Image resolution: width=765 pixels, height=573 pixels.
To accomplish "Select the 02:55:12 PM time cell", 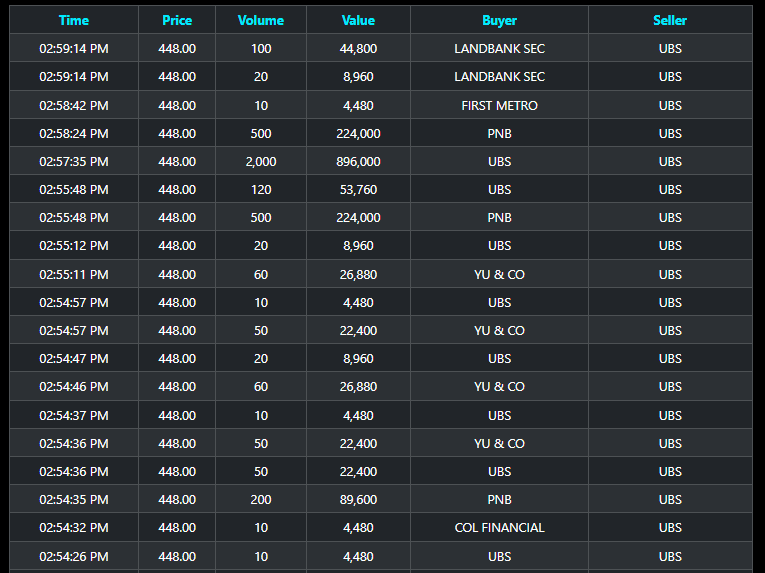I will coord(74,245).
